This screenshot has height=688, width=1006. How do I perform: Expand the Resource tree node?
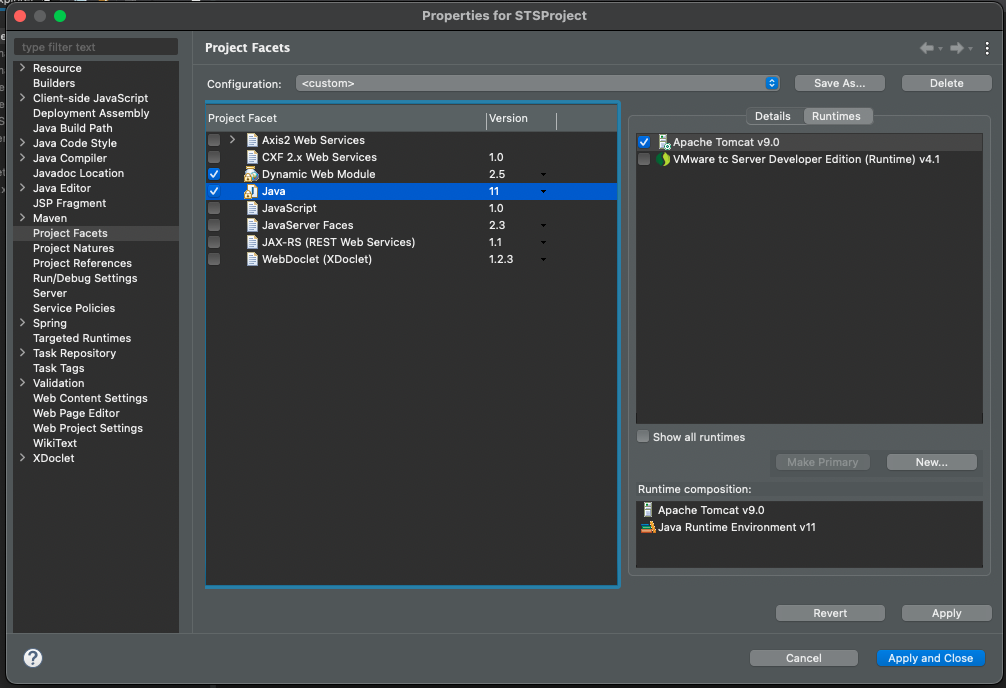[22, 68]
